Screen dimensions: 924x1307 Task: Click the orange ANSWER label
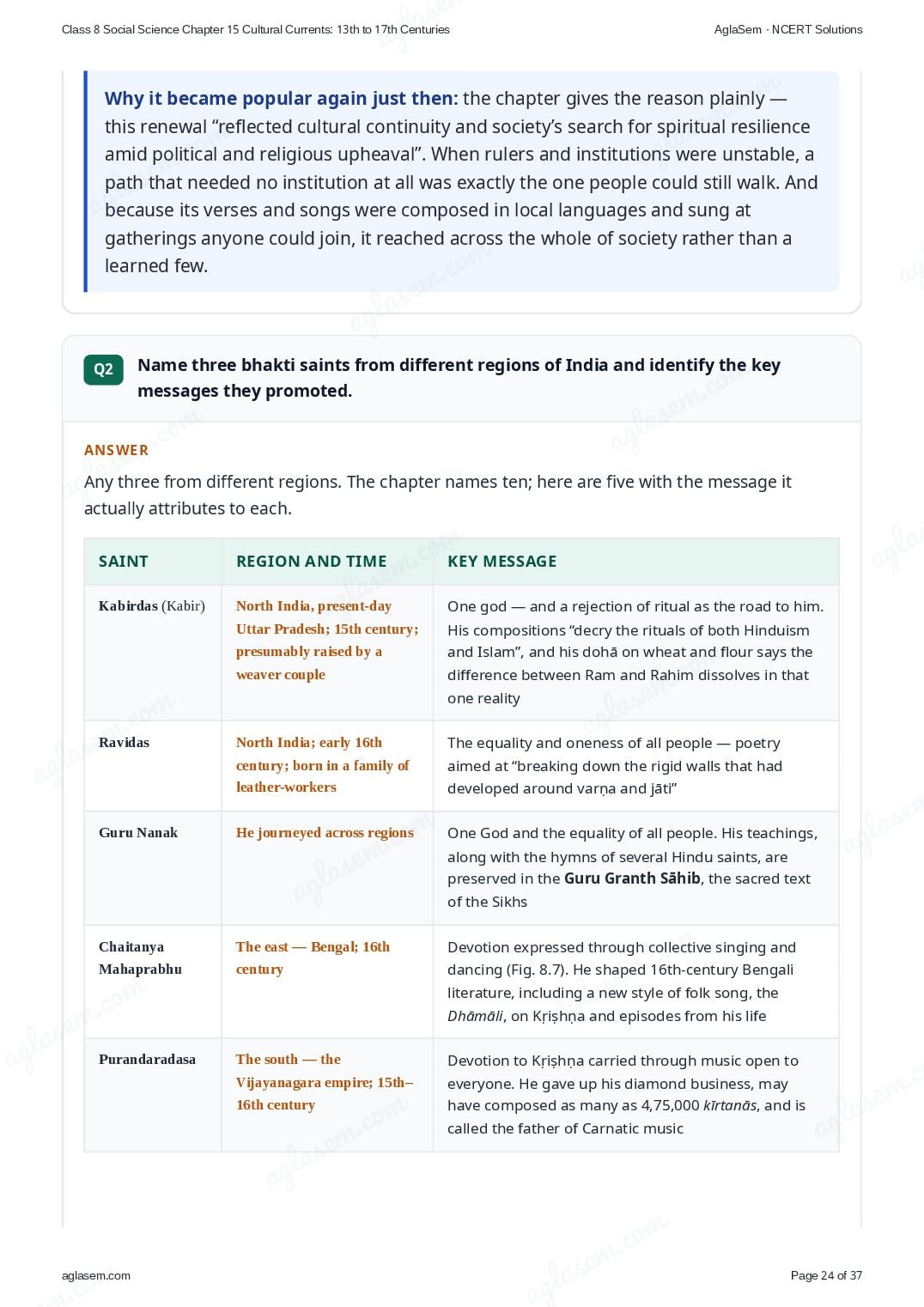click(116, 450)
